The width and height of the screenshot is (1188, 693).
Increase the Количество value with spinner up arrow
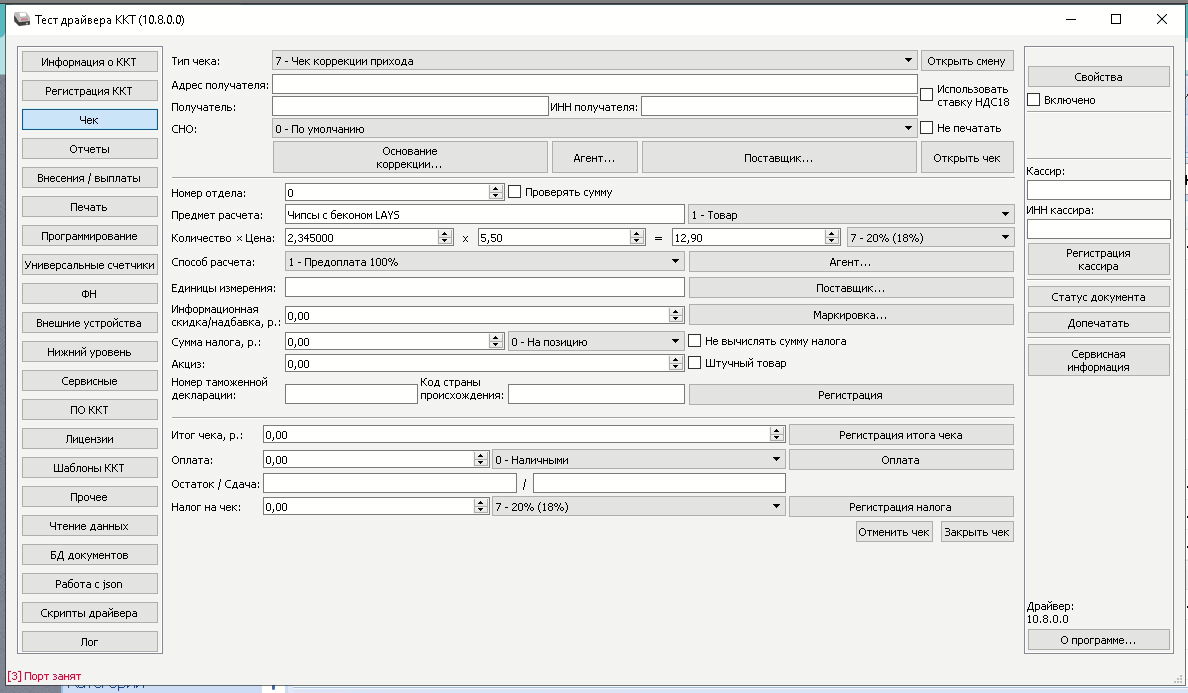pos(445,233)
